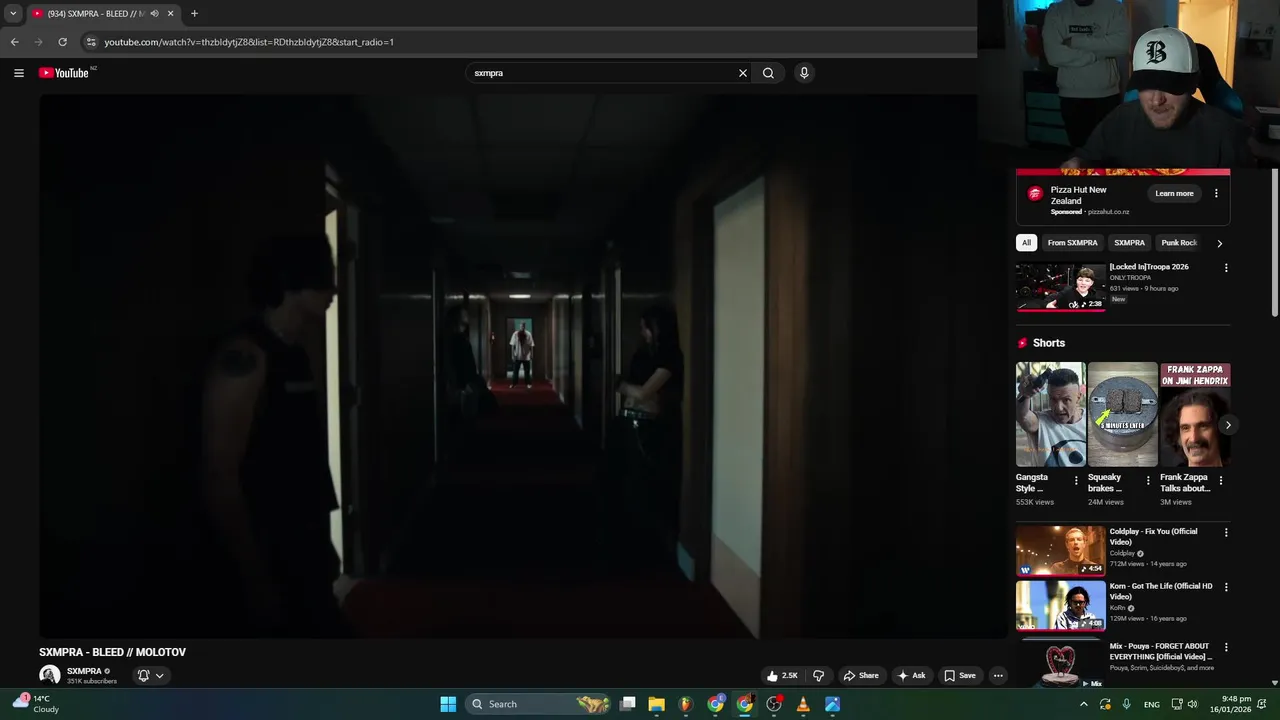
Task: Click Learn more on Pizza Hut ad
Action: (x=1174, y=194)
